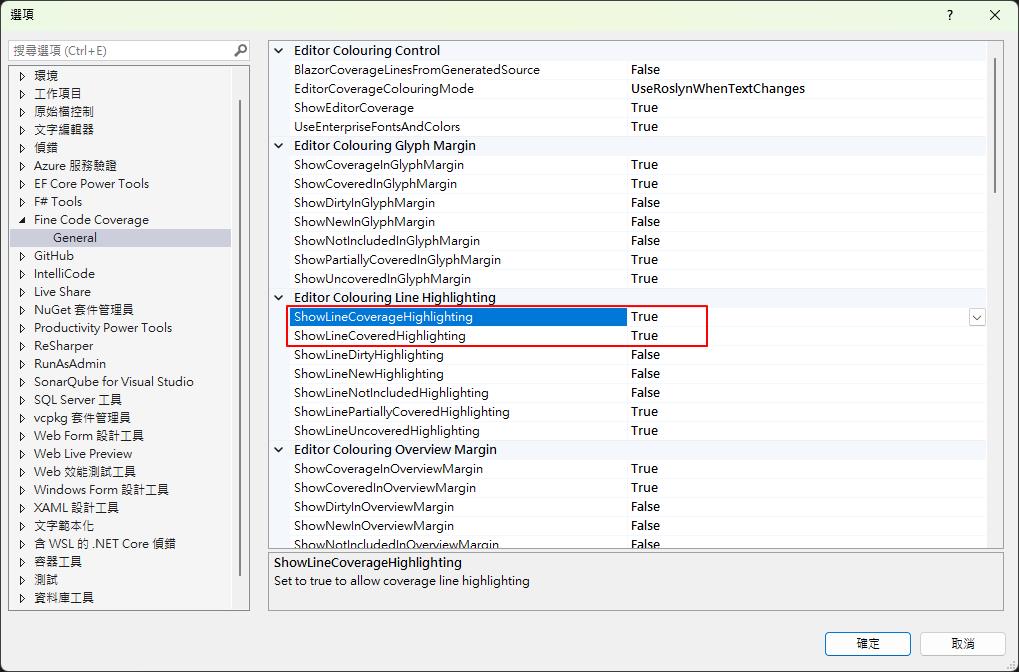The height and width of the screenshot is (672, 1019).
Task: Collapse the Editor Colouring Control section
Action: click(280, 51)
